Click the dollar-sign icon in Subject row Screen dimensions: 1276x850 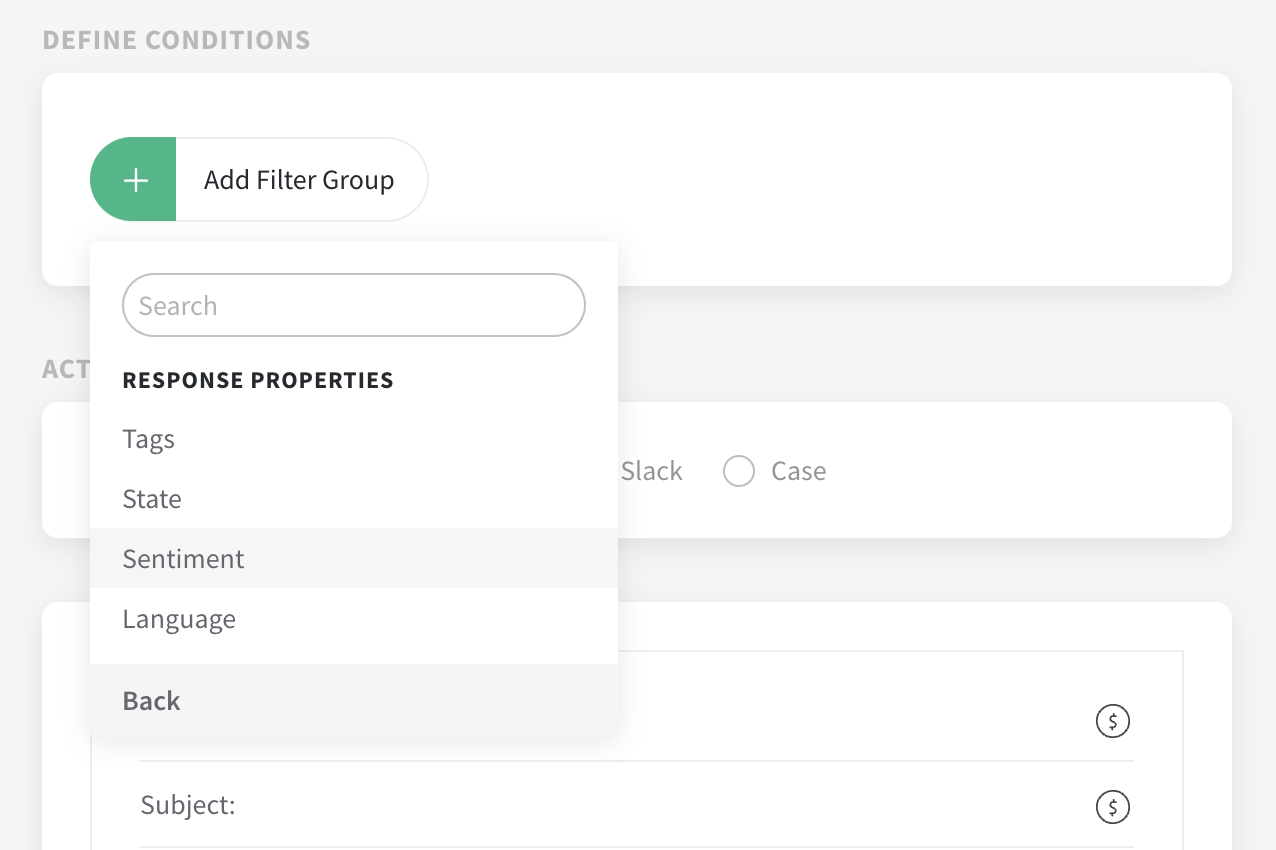click(x=1113, y=805)
